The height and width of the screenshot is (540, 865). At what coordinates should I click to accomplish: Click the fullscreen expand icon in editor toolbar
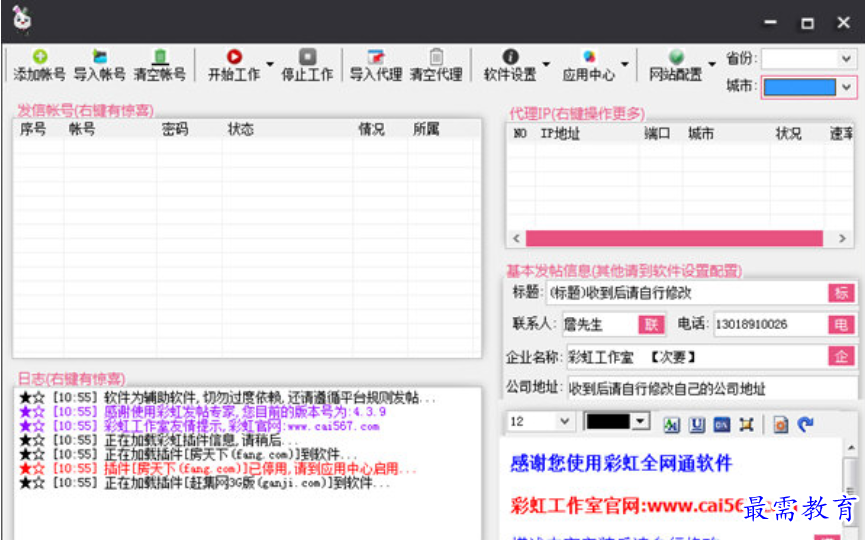[x=746, y=424]
